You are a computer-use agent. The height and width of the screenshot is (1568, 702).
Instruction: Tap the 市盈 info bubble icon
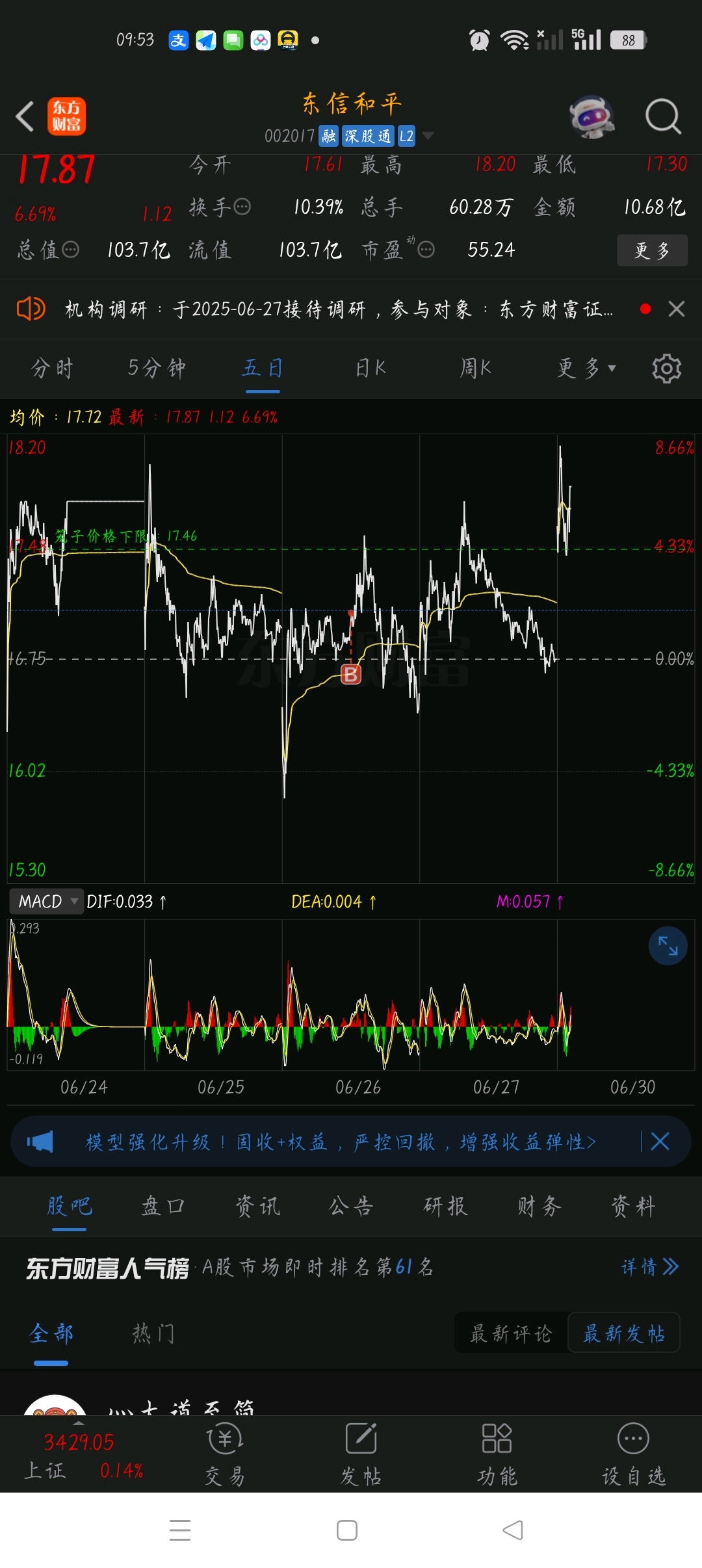pos(426,250)
